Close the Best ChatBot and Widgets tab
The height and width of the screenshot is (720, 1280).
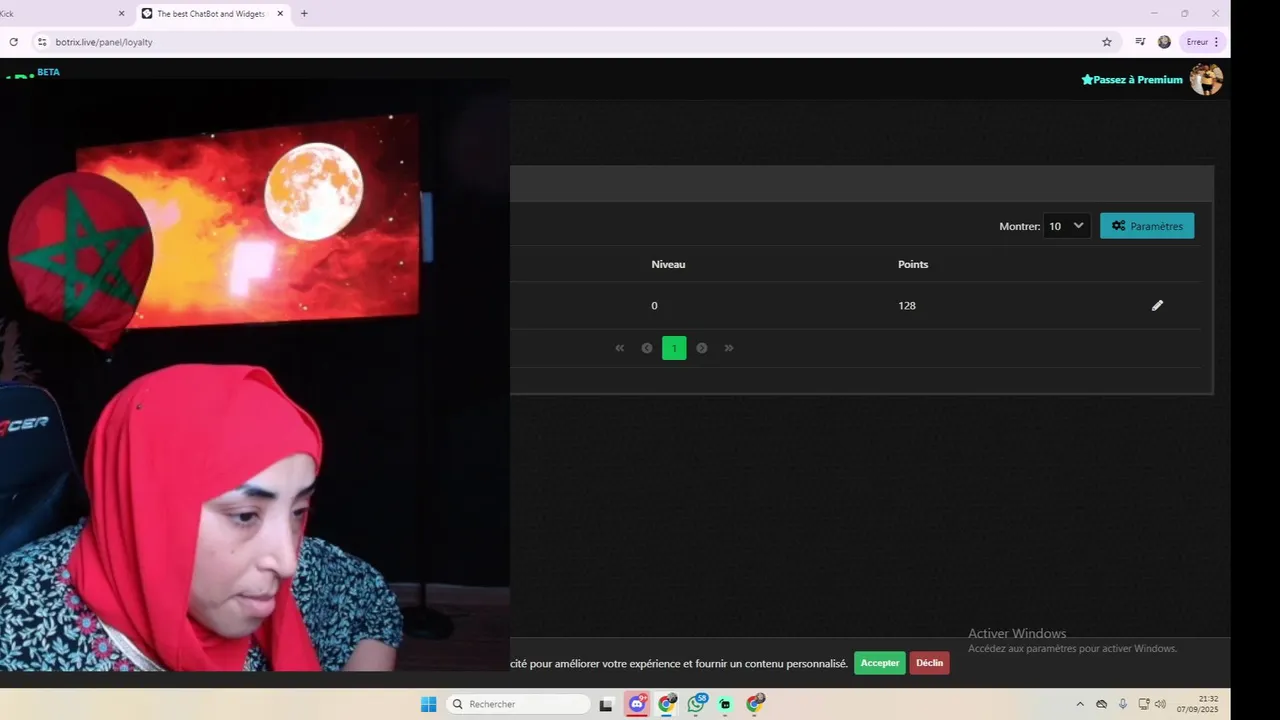tap(280, 14)
